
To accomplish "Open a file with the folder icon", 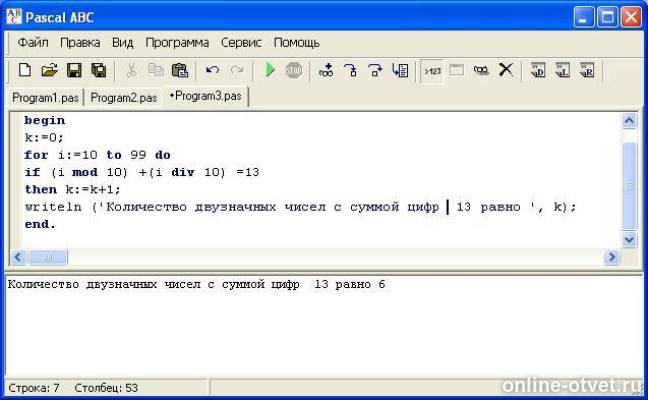I will [49, 70].
